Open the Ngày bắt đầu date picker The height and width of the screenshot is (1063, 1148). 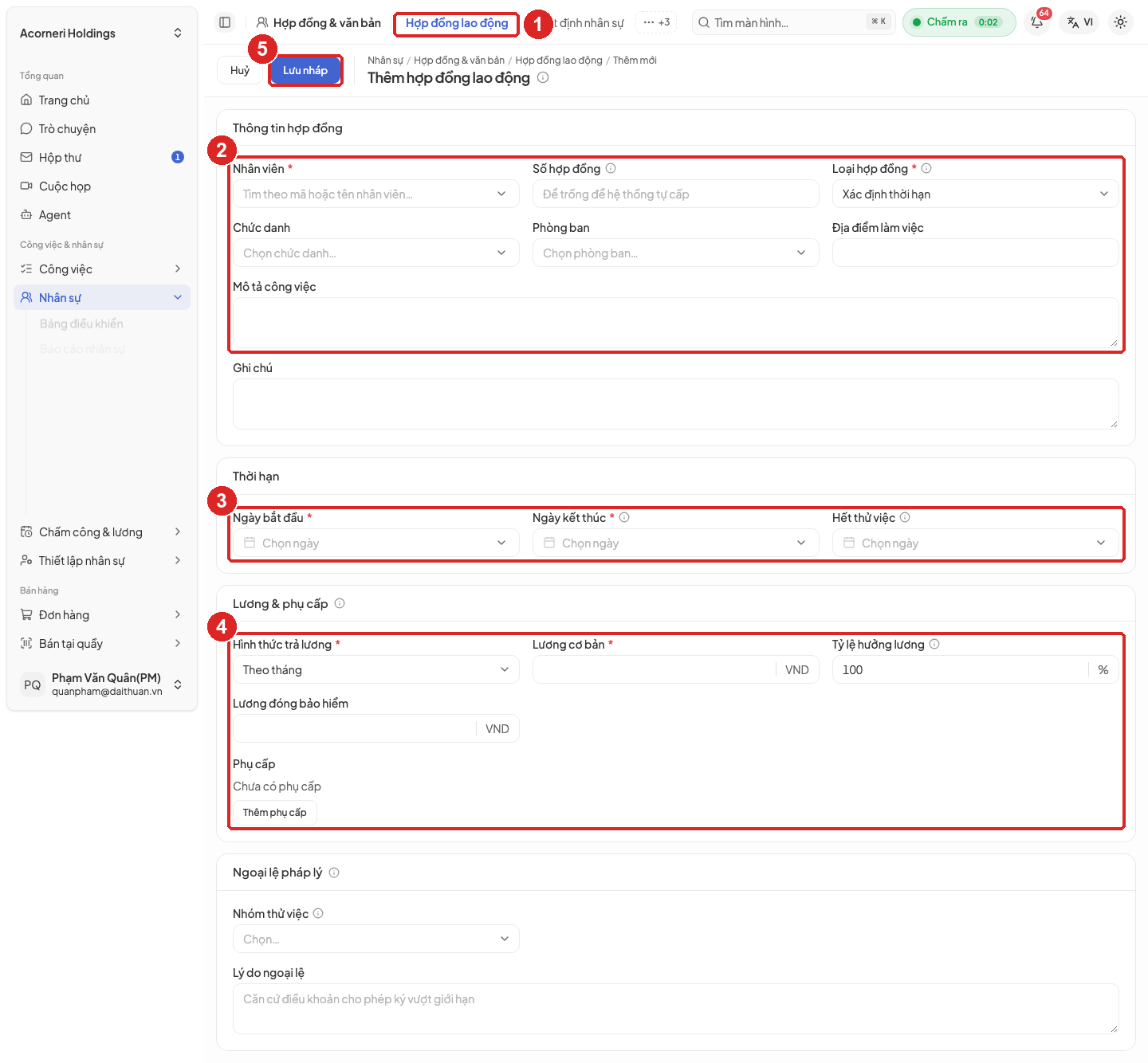tap(376, 543)
